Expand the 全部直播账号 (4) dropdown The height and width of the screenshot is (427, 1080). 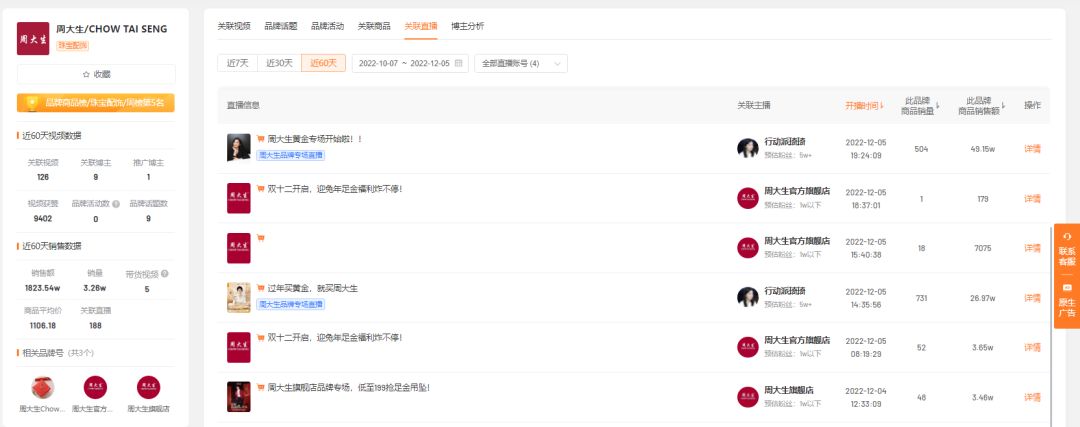520,63
